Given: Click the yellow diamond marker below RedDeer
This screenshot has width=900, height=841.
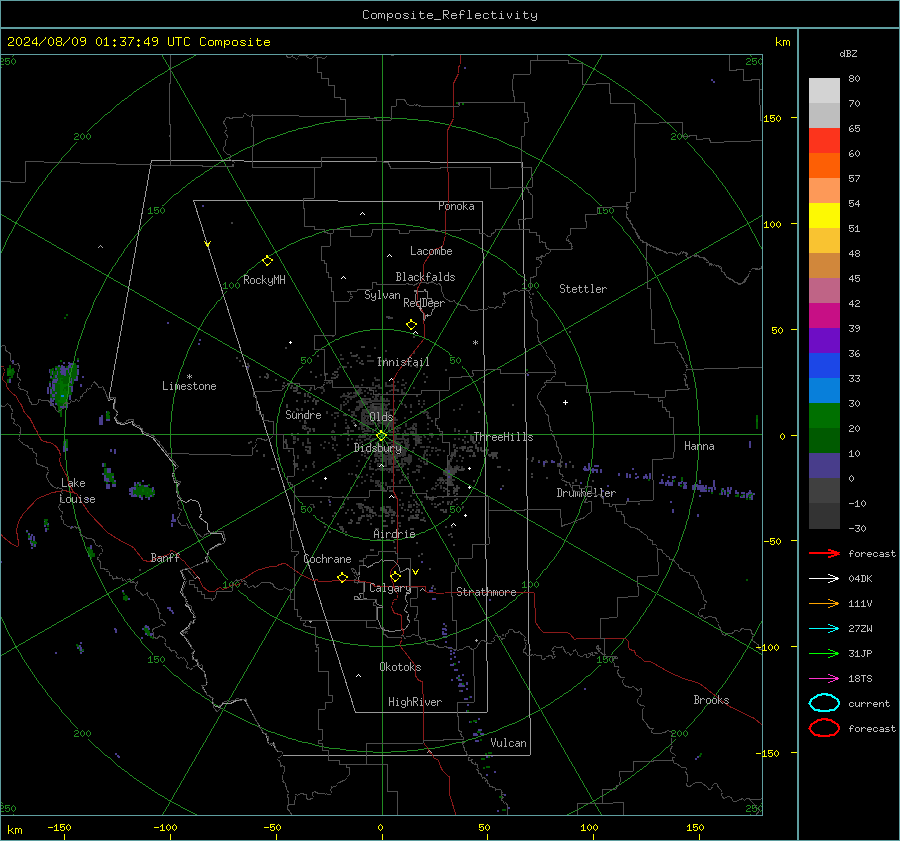Looking at the screenshot, I should click(x=412, y=325).
